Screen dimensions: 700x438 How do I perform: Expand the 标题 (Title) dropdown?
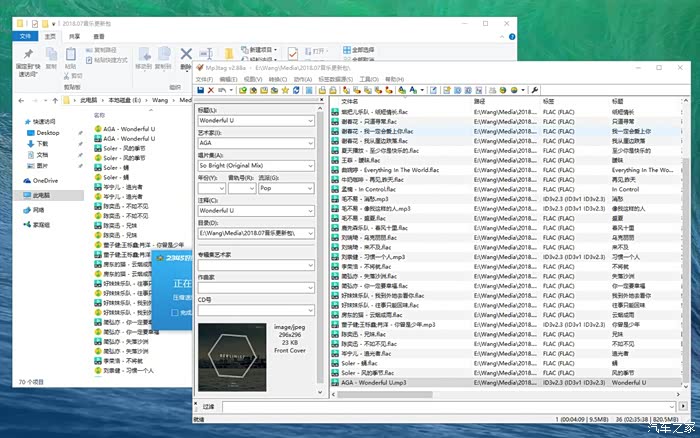[x=311, y=120]
